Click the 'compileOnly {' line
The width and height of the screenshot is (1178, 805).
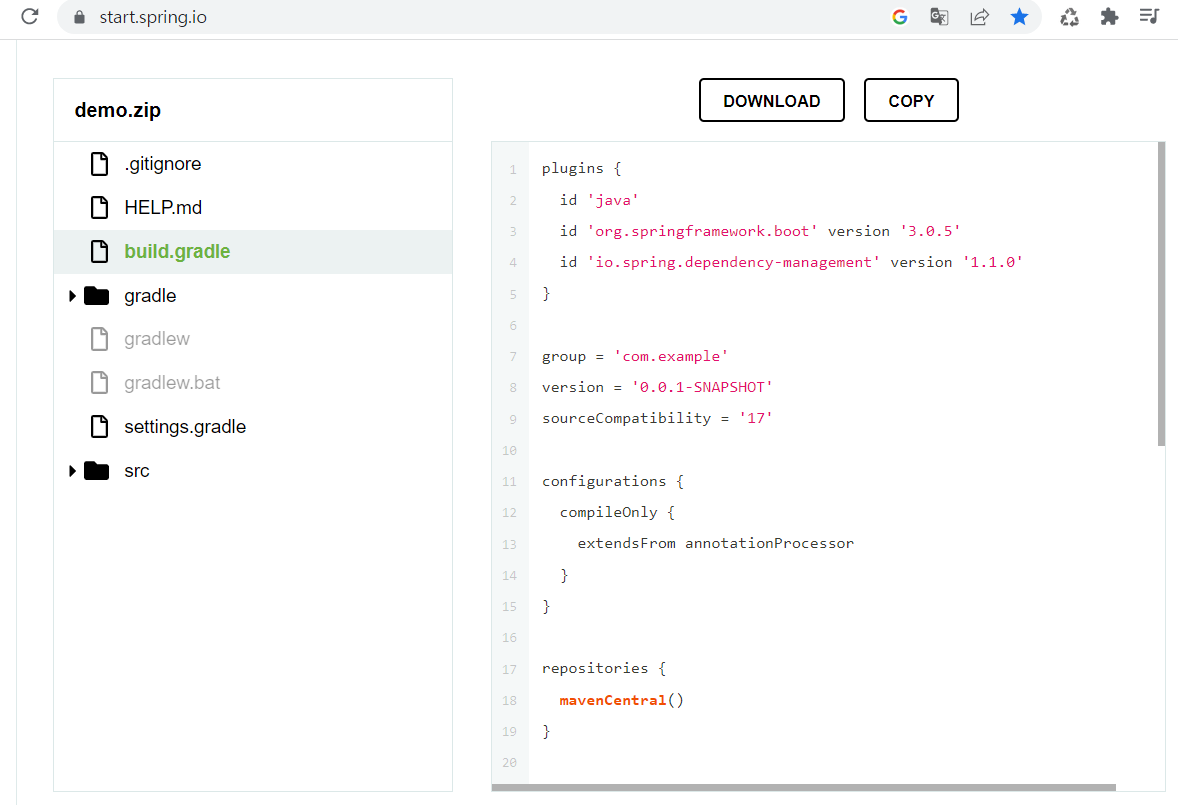point(618,512)
